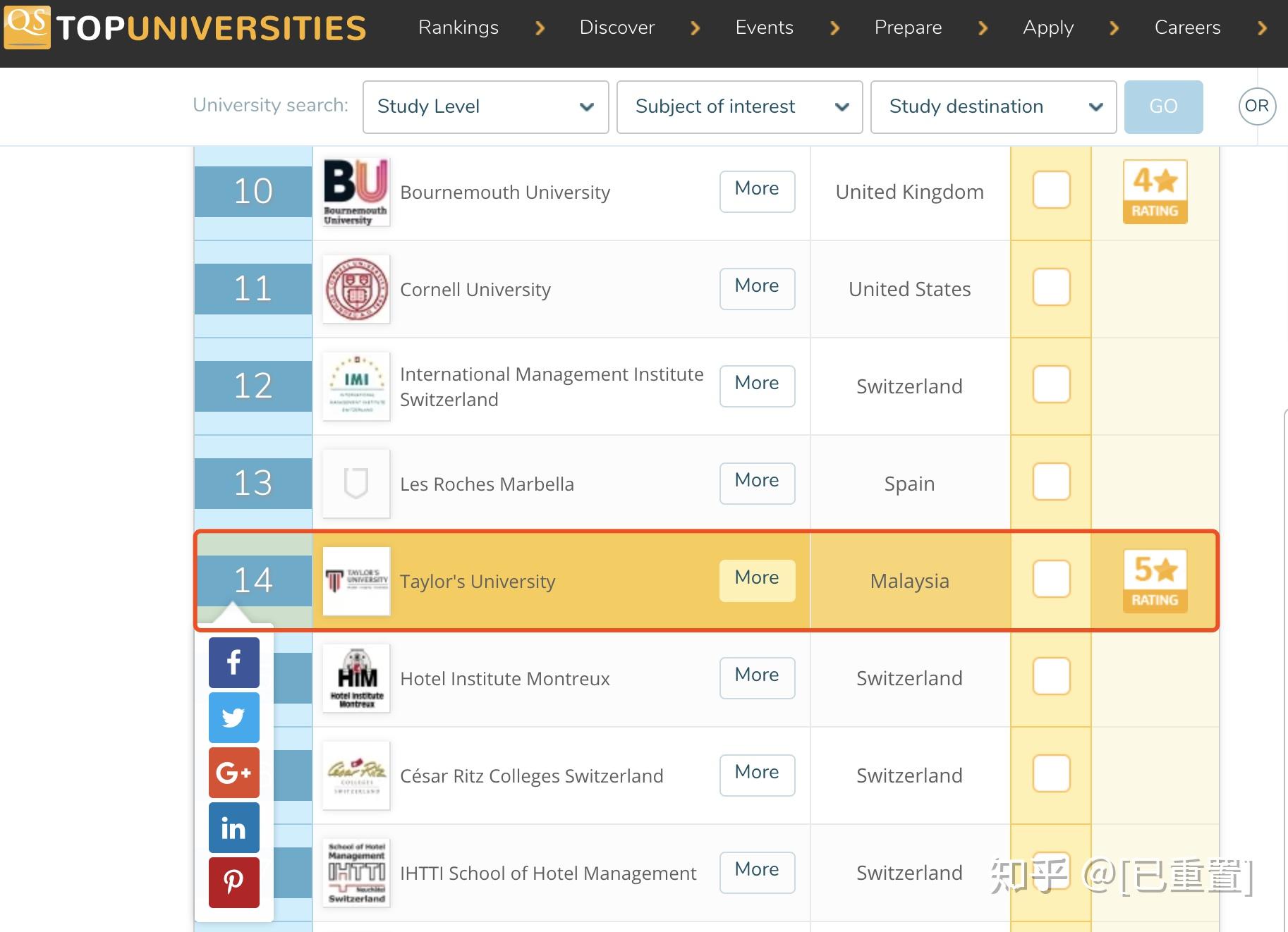
Task: Click More for IHTTI School of Hotel Management
Action: (758, 872)
